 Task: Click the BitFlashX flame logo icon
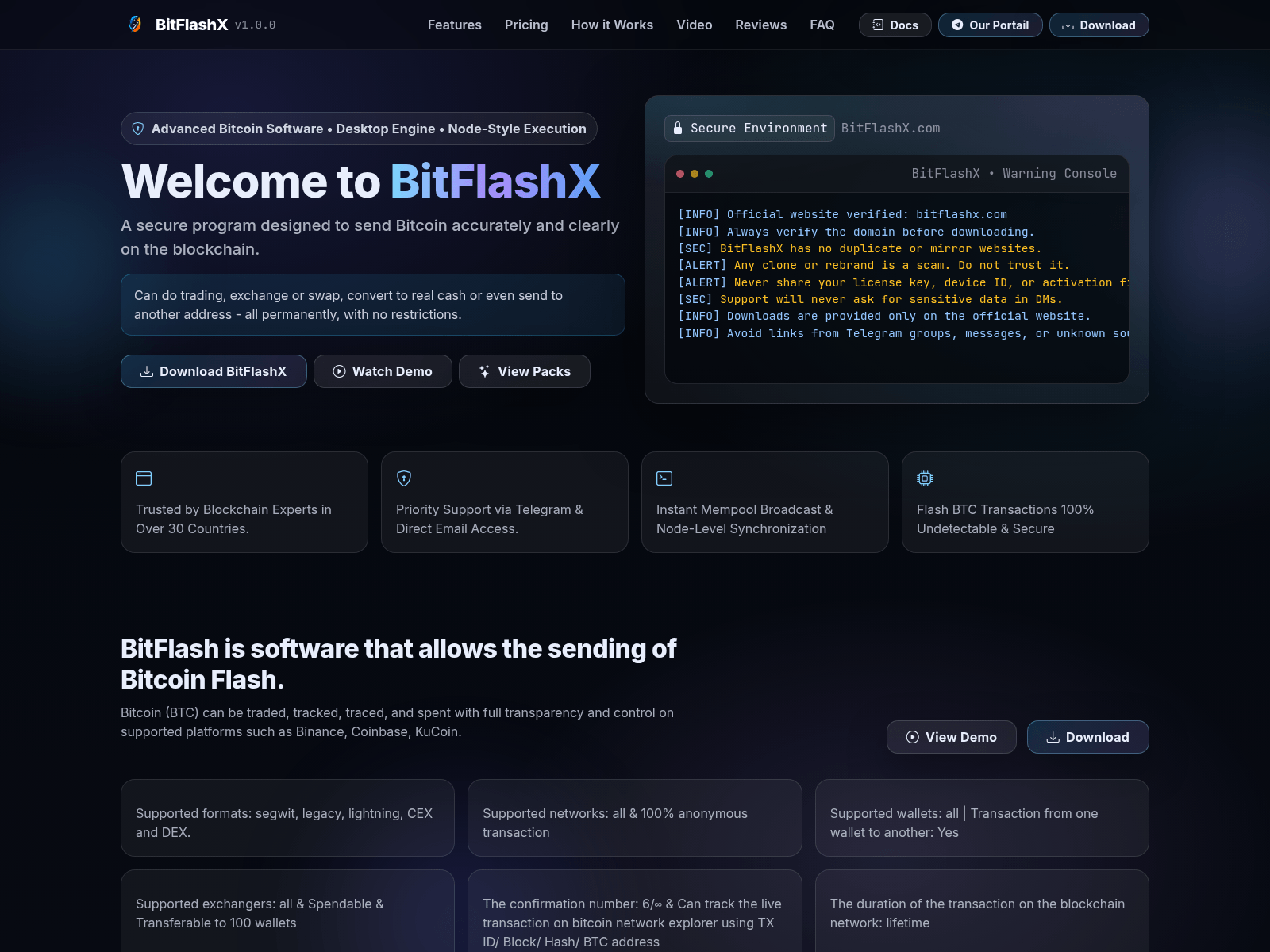136,25
